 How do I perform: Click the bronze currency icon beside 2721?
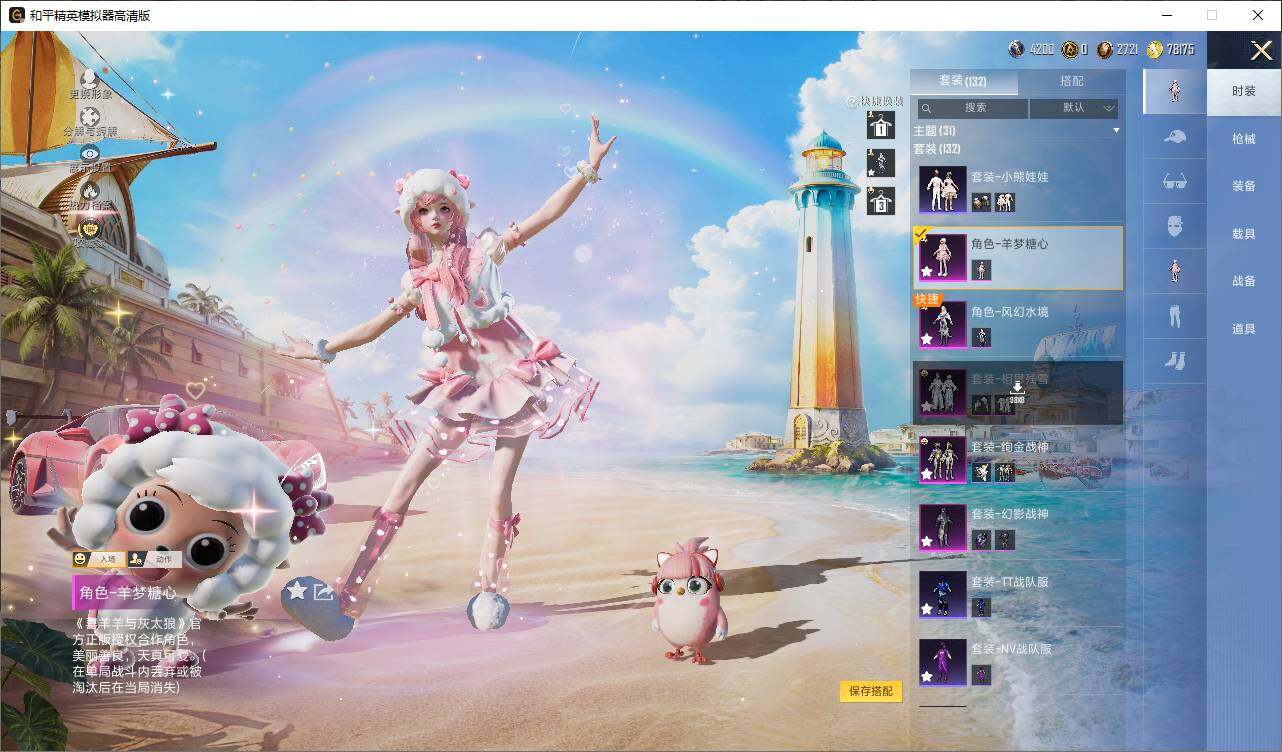pyautogui.click(x=1105, y=49)
